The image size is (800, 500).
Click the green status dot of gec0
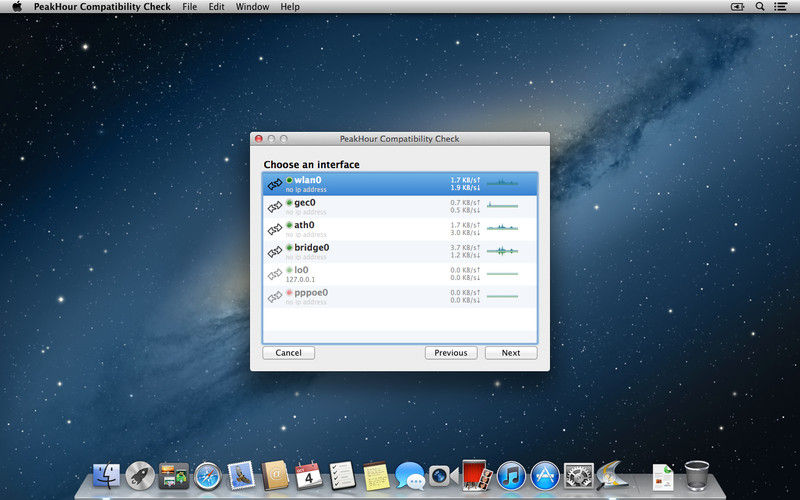(289, 203)
